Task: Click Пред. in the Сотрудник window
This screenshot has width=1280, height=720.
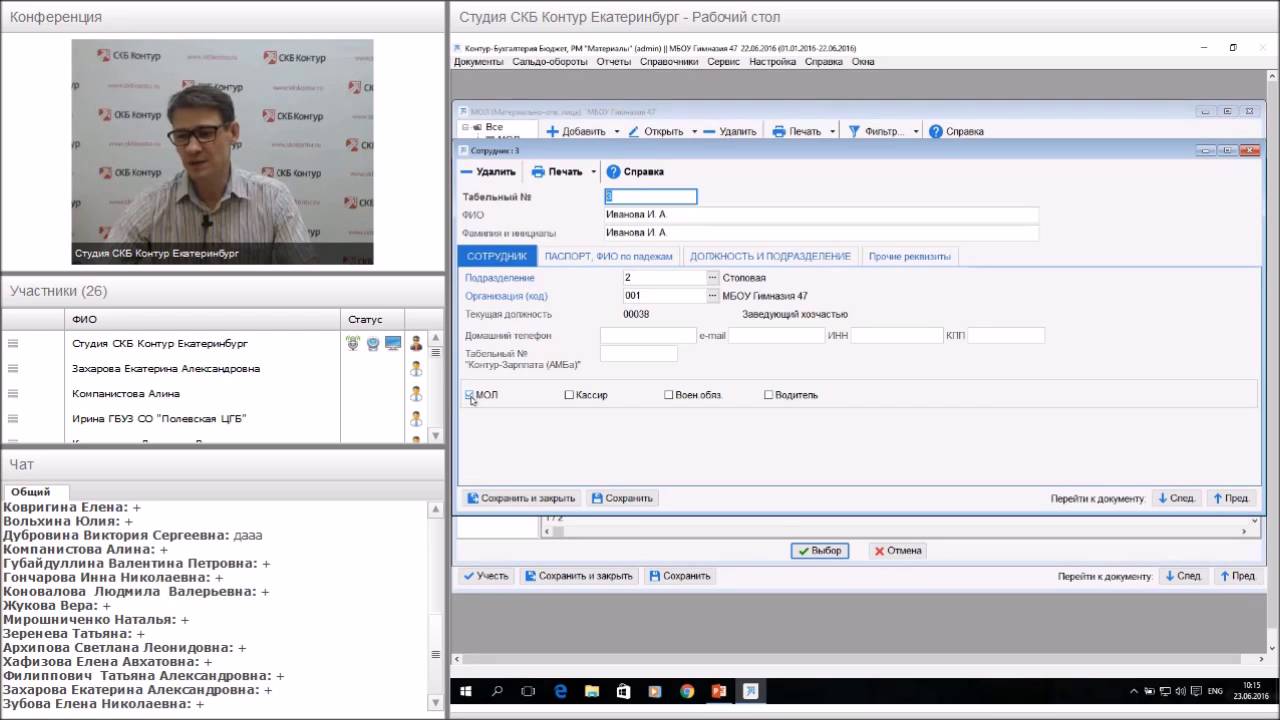Action: point(1230,498)
